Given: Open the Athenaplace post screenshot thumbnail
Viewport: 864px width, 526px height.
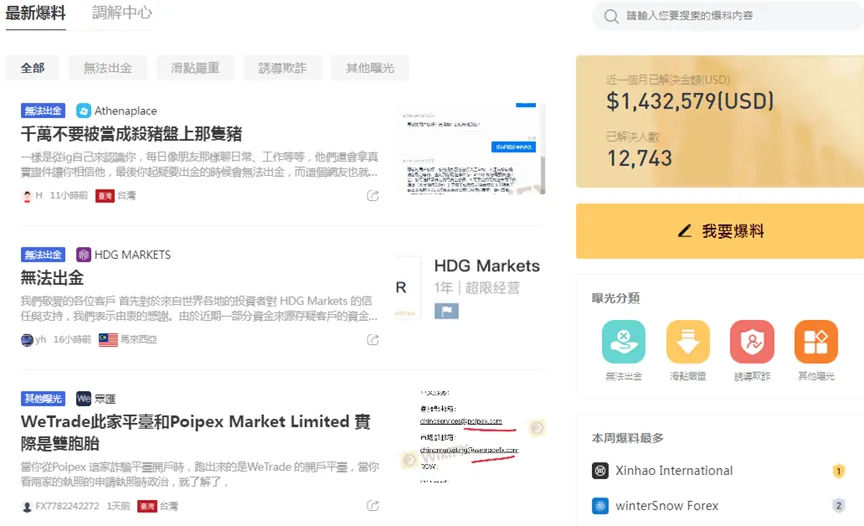Looking at the screenshot, I should [471, 149].
